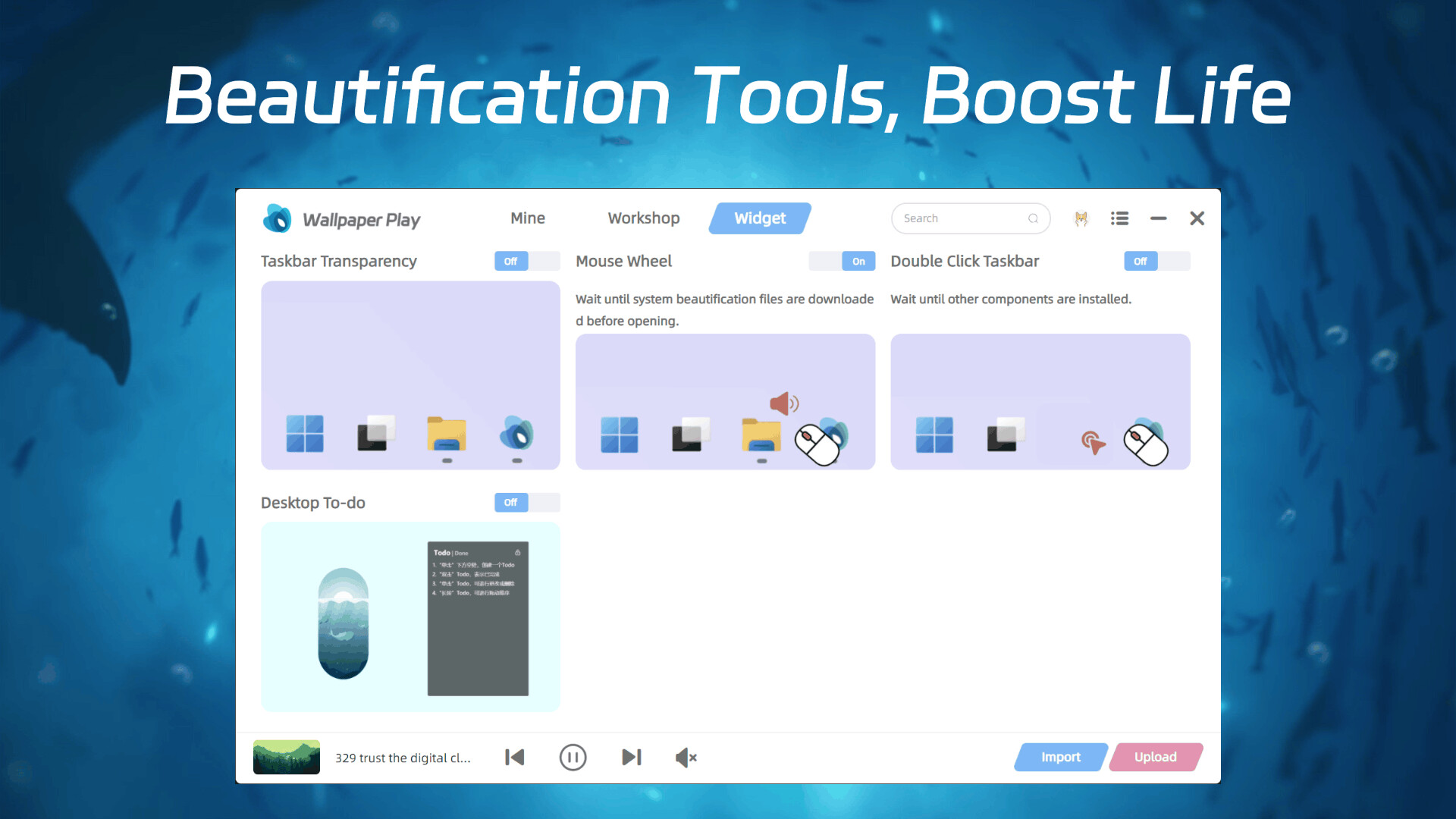
Task: Pause the current wallpaper playback
Action: (x=573, y=757)
